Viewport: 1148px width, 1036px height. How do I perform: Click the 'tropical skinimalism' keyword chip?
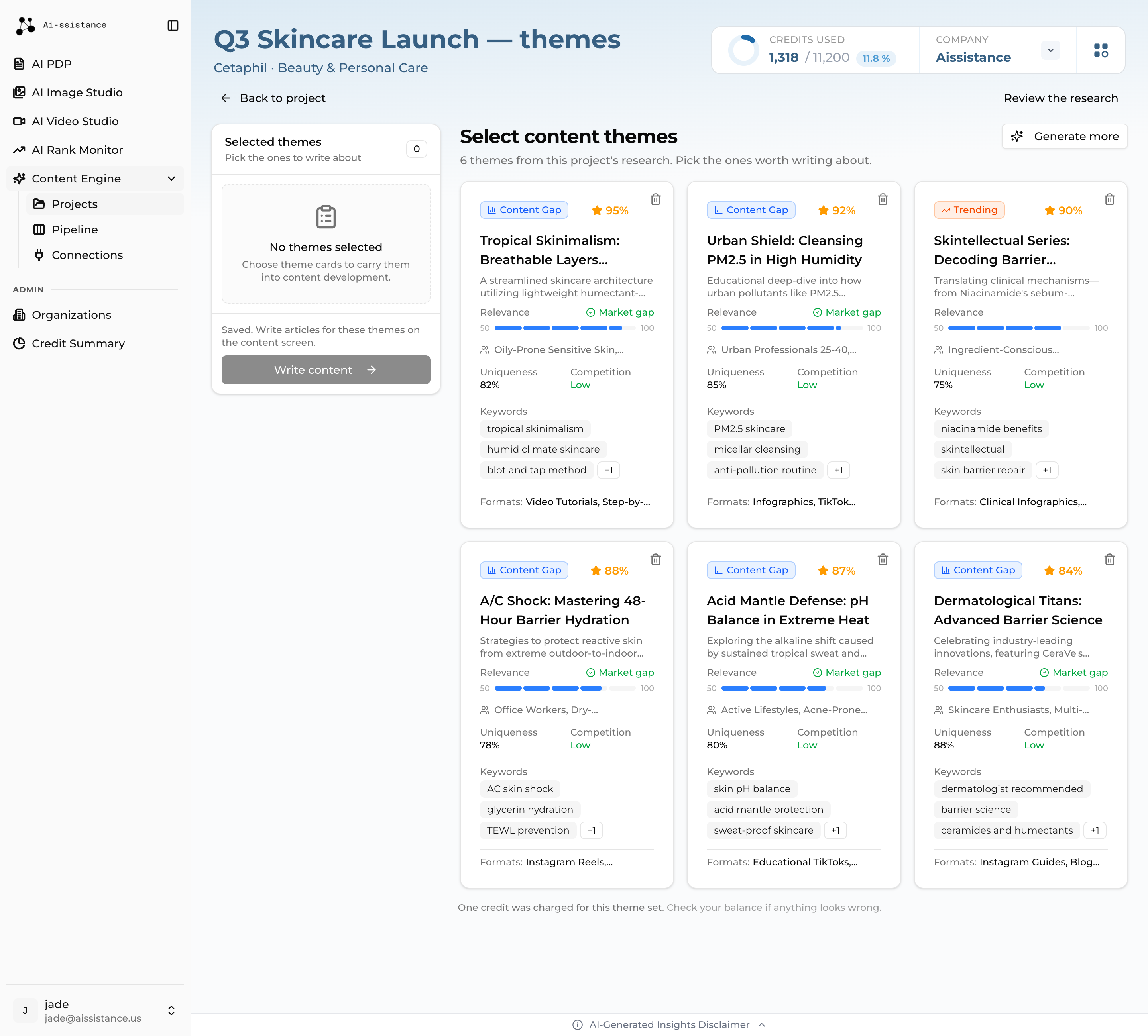click(535, 429)
